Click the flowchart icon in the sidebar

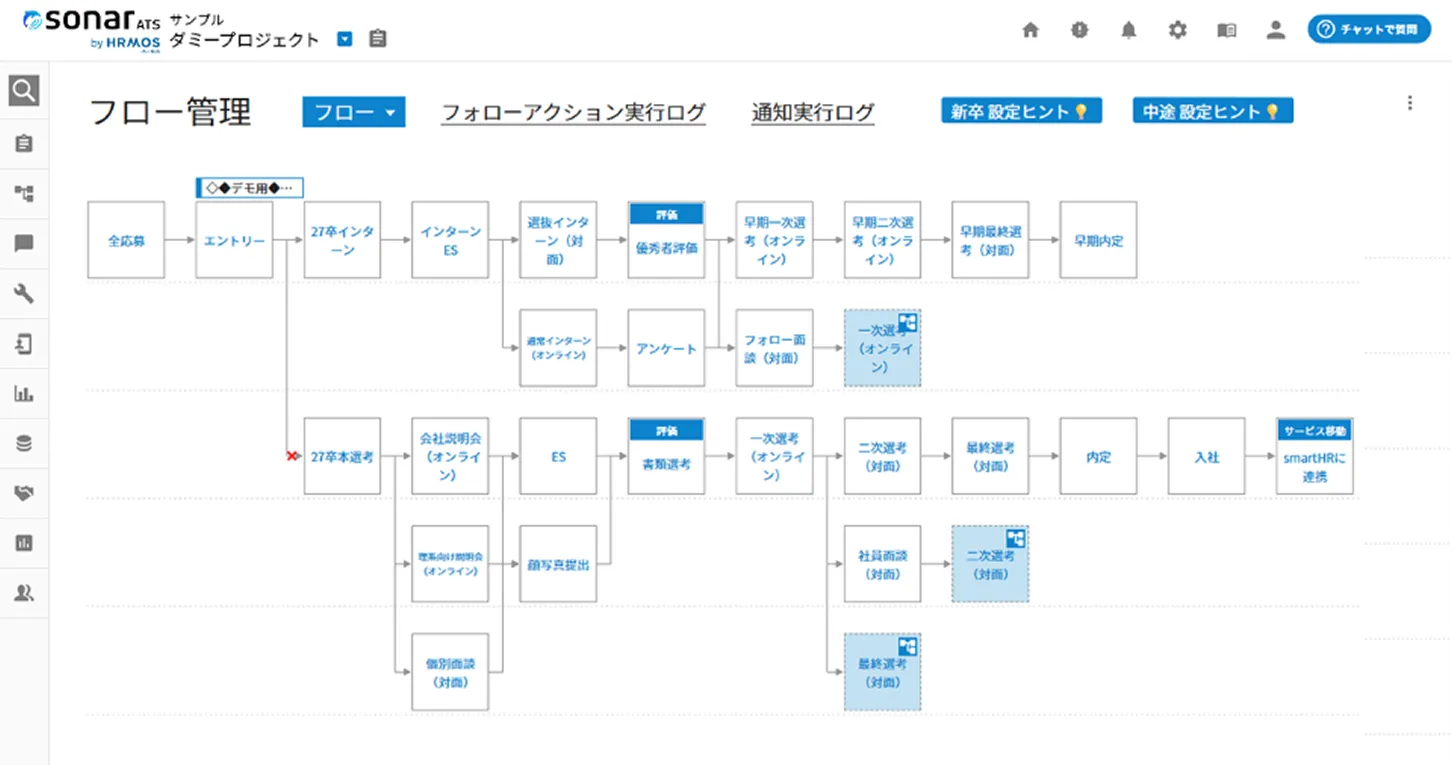(x=24, y=194)
